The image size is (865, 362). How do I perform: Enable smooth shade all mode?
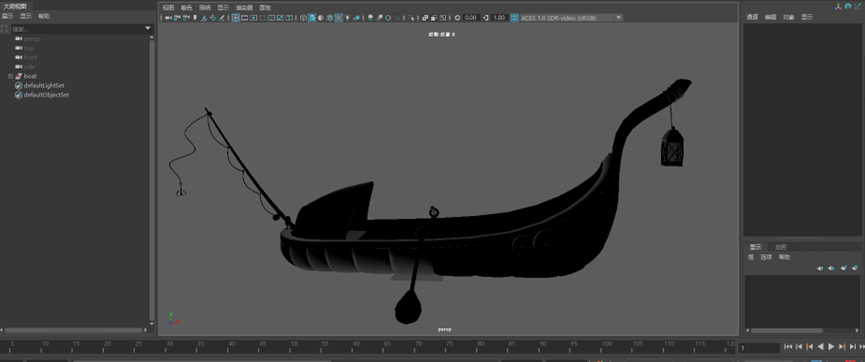(312, 18)
